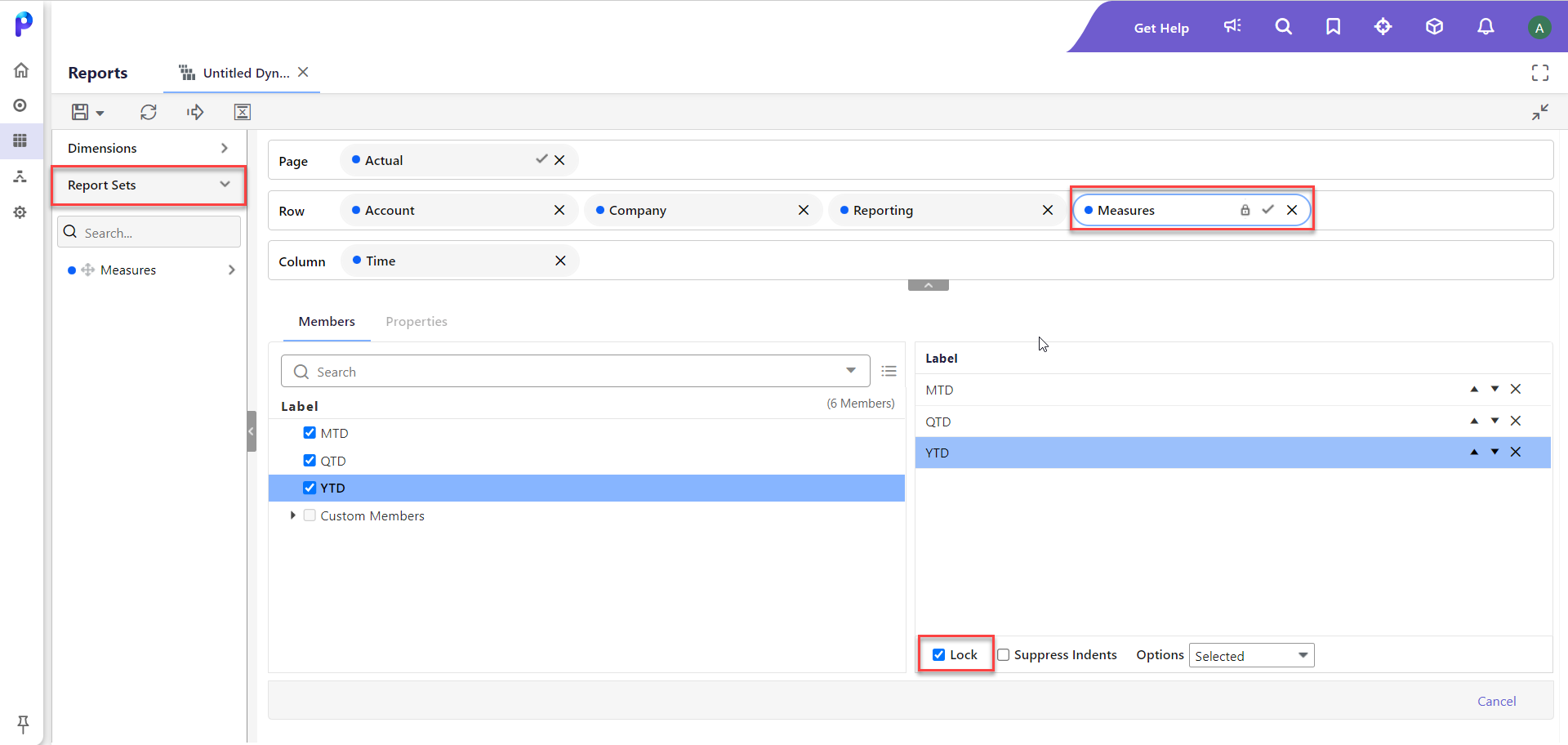This screenshot has height=745, width=1568.
Task: Open the grid Reports icon in sidebar
Action: click(x=20, y=141)
